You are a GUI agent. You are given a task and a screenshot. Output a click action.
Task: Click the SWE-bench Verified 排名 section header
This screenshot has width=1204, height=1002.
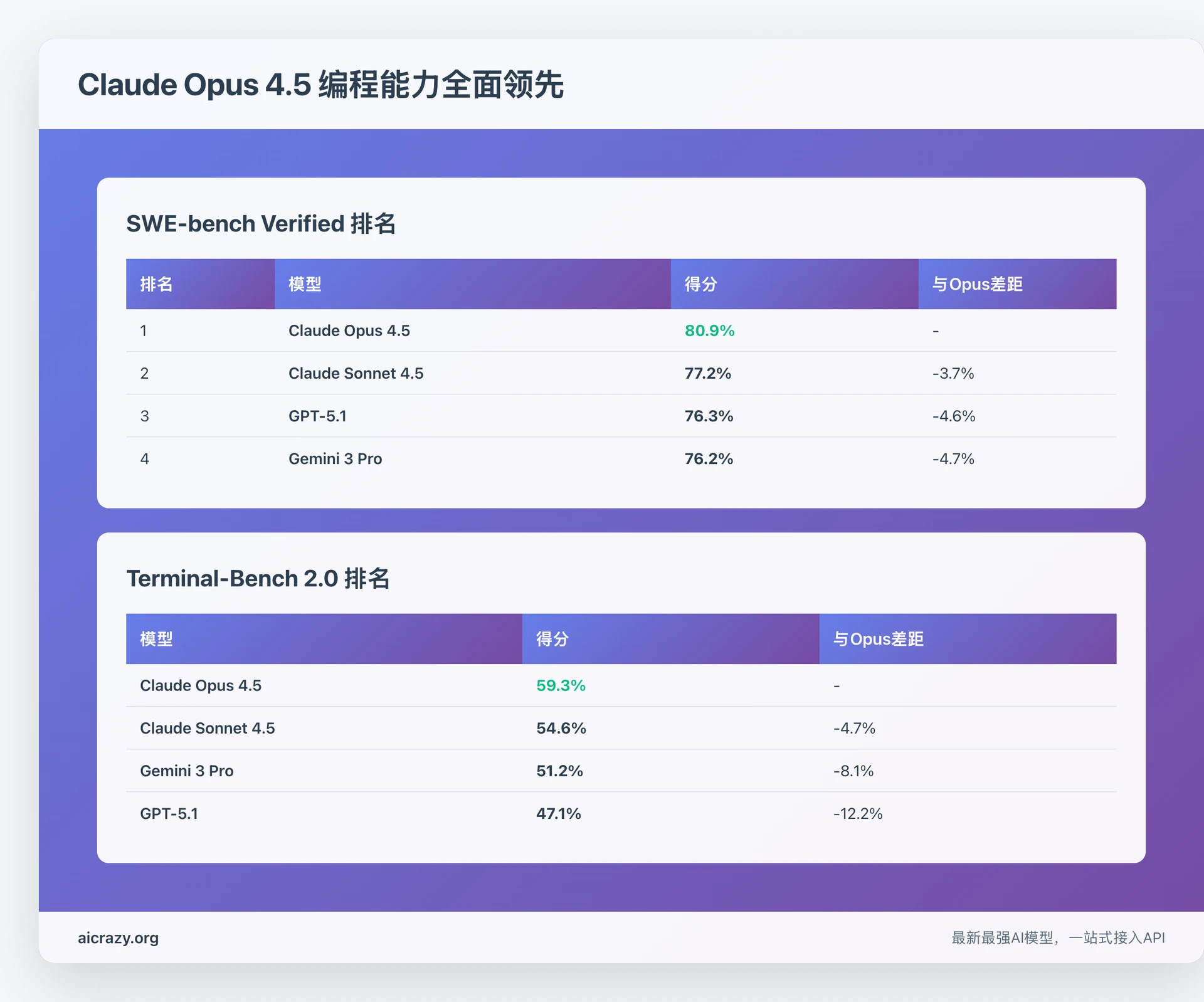pyautogui.click(x=261, y=224)
